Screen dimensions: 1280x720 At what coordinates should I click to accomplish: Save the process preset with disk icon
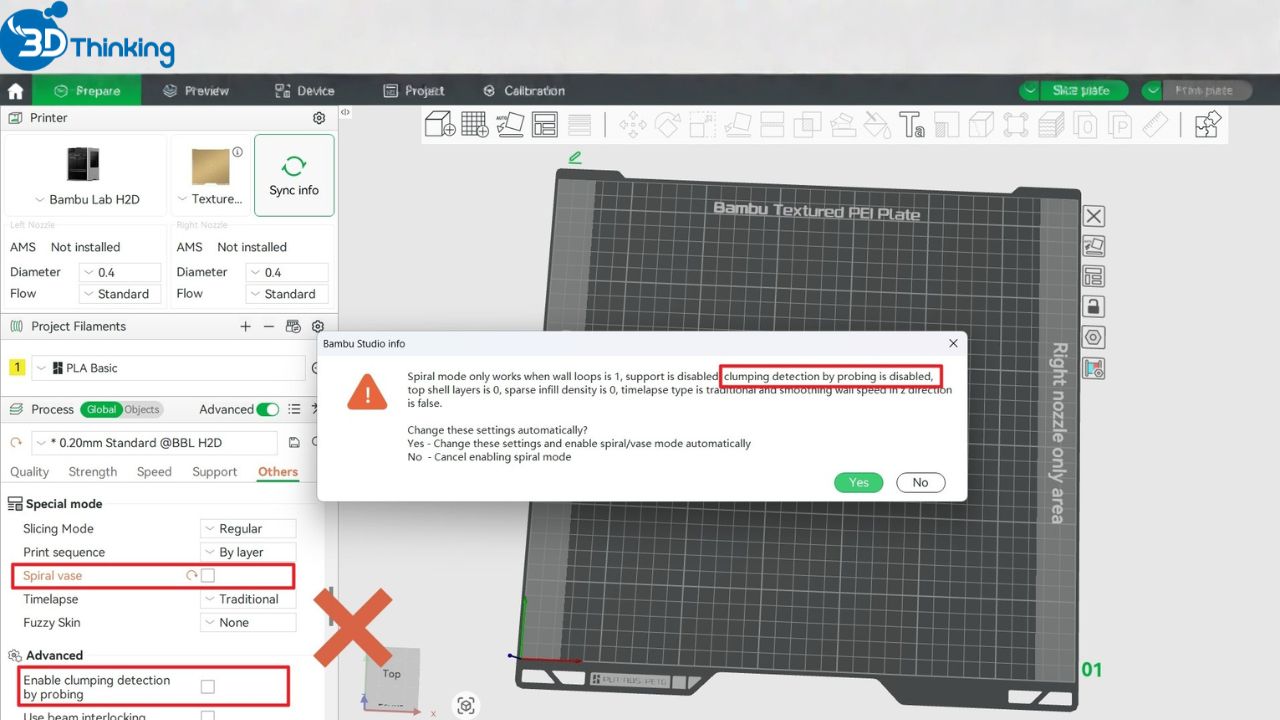(294, 442)
